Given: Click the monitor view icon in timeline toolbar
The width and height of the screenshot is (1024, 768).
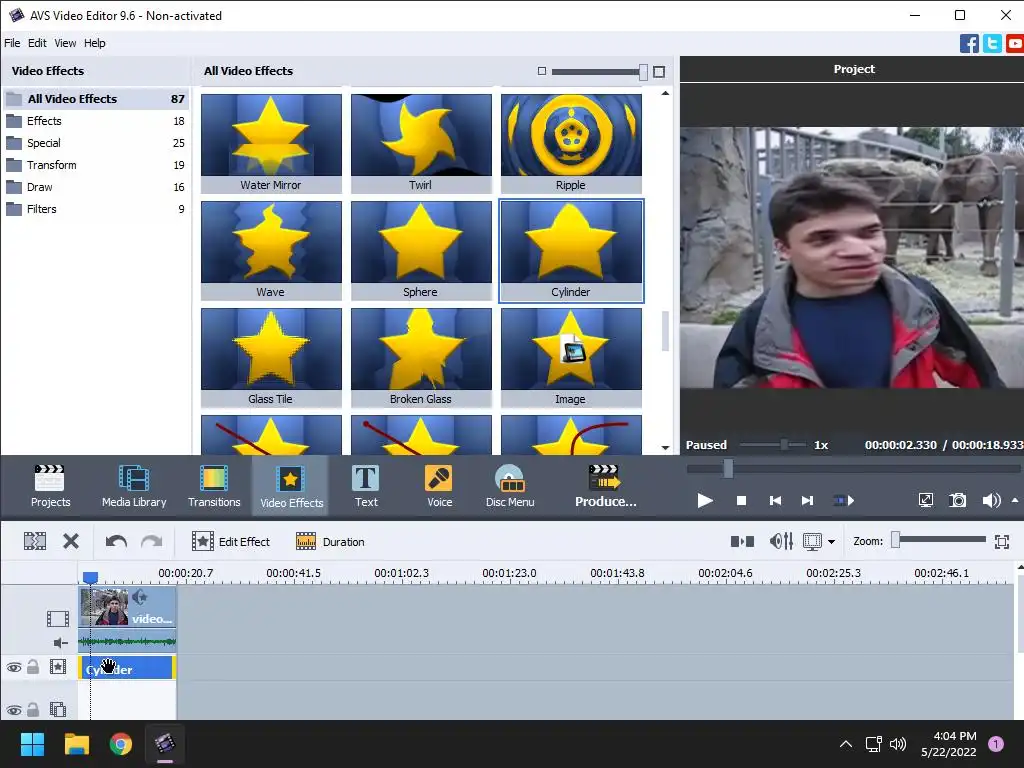Looking at the screenshot, I should (812, 541).
